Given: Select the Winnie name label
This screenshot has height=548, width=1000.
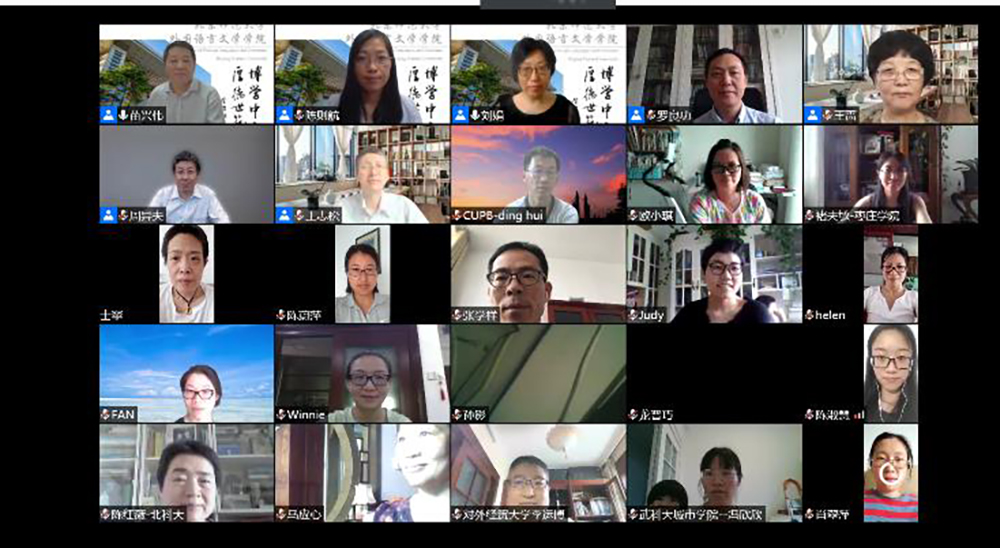Looking at the screenshot, I should point(306,414).
